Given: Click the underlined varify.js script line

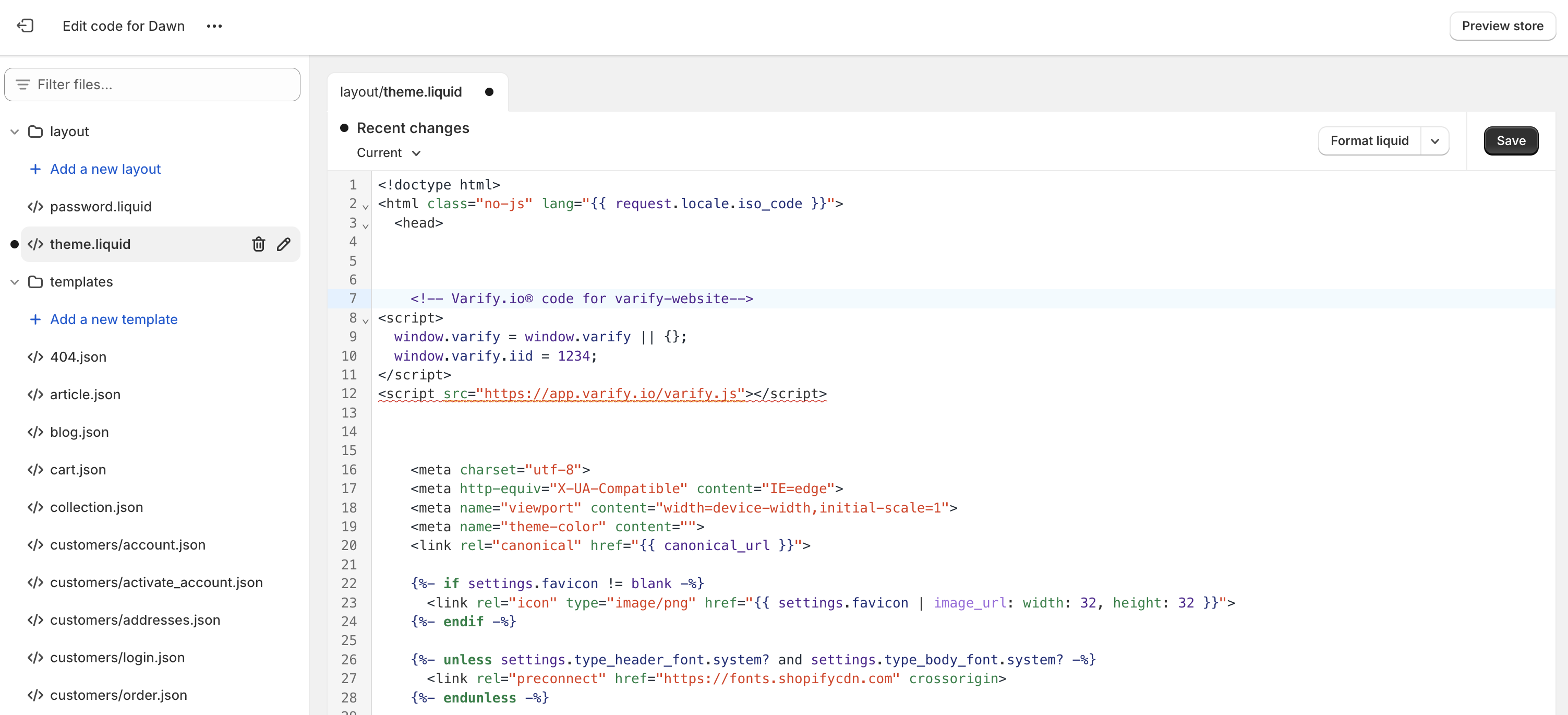Looking at the screenshot, I should pyautogui.click(x=602, y=394).
